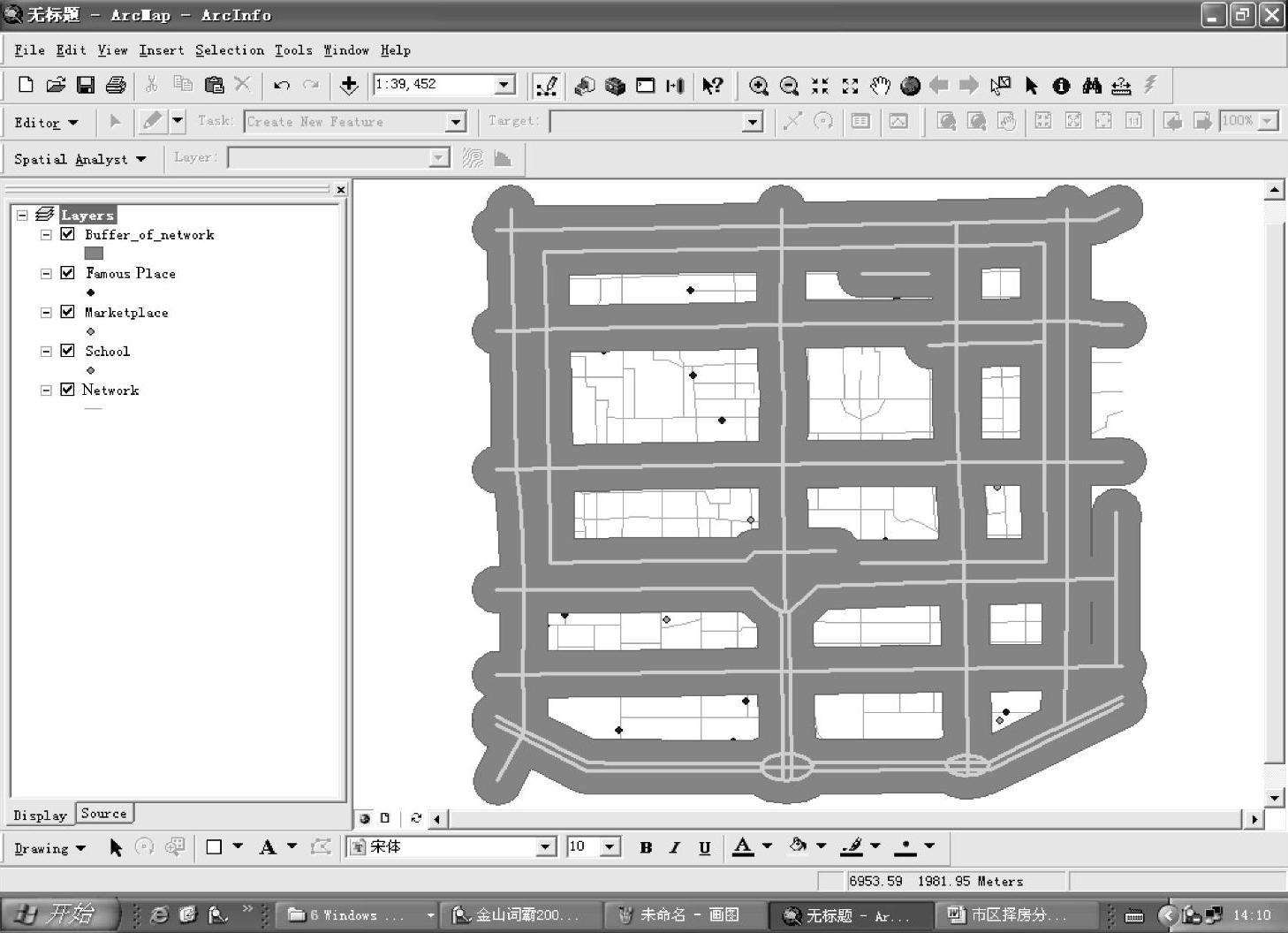Open the Find binoculars tool
Image resolution: width=1288 pixels, height=933 pixels.
1092,86
